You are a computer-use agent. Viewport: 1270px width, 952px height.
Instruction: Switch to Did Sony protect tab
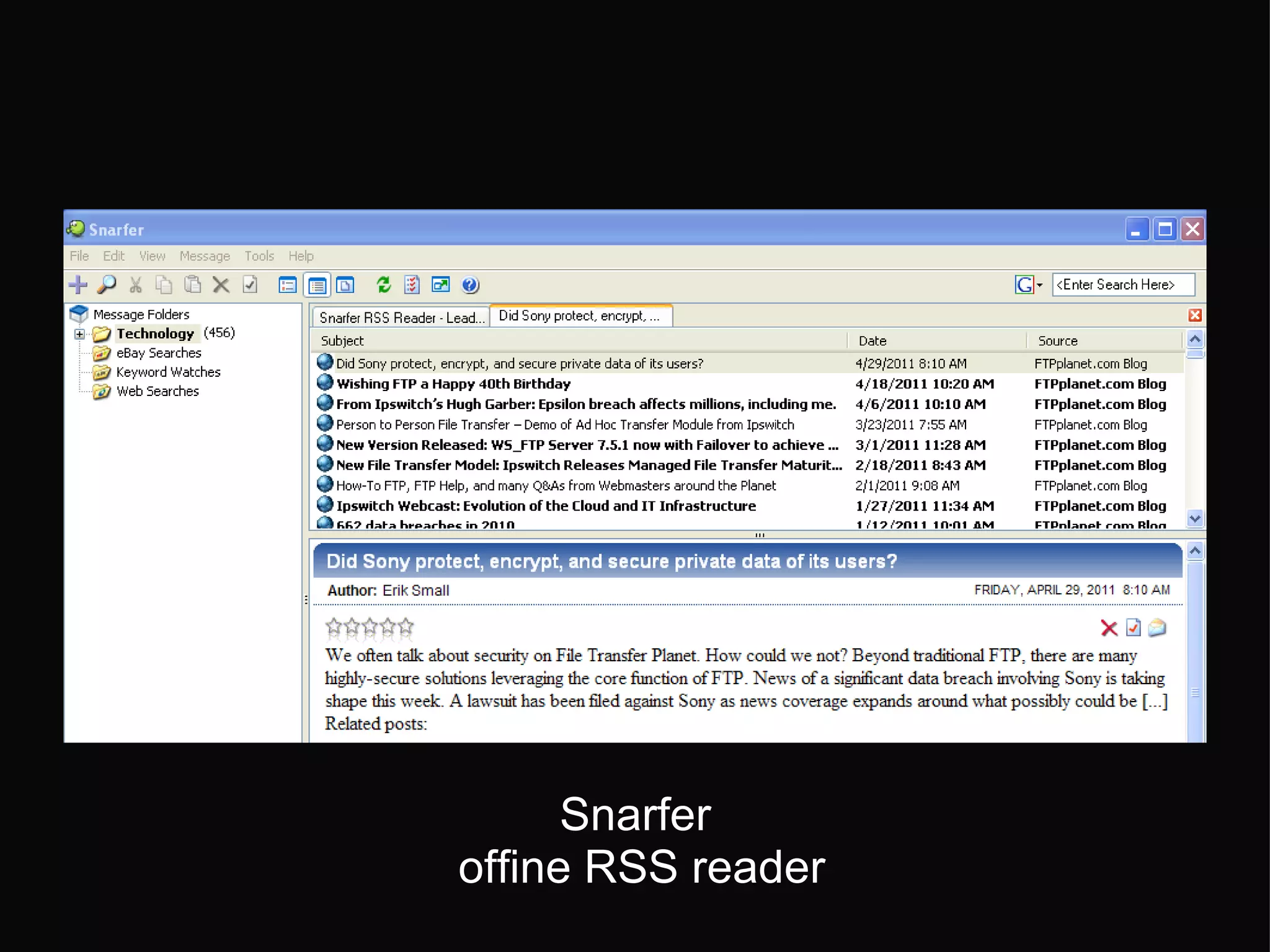[x=580, y=316]
